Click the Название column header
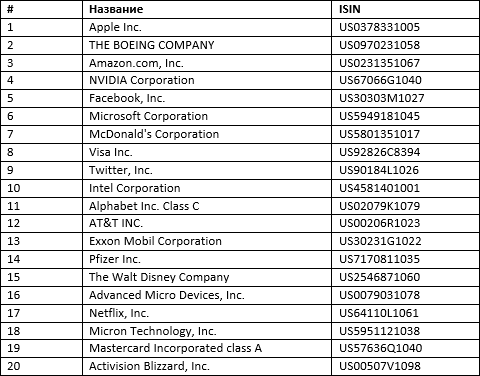The height and width of the screenshot is (376, 480). coord(116,9)
